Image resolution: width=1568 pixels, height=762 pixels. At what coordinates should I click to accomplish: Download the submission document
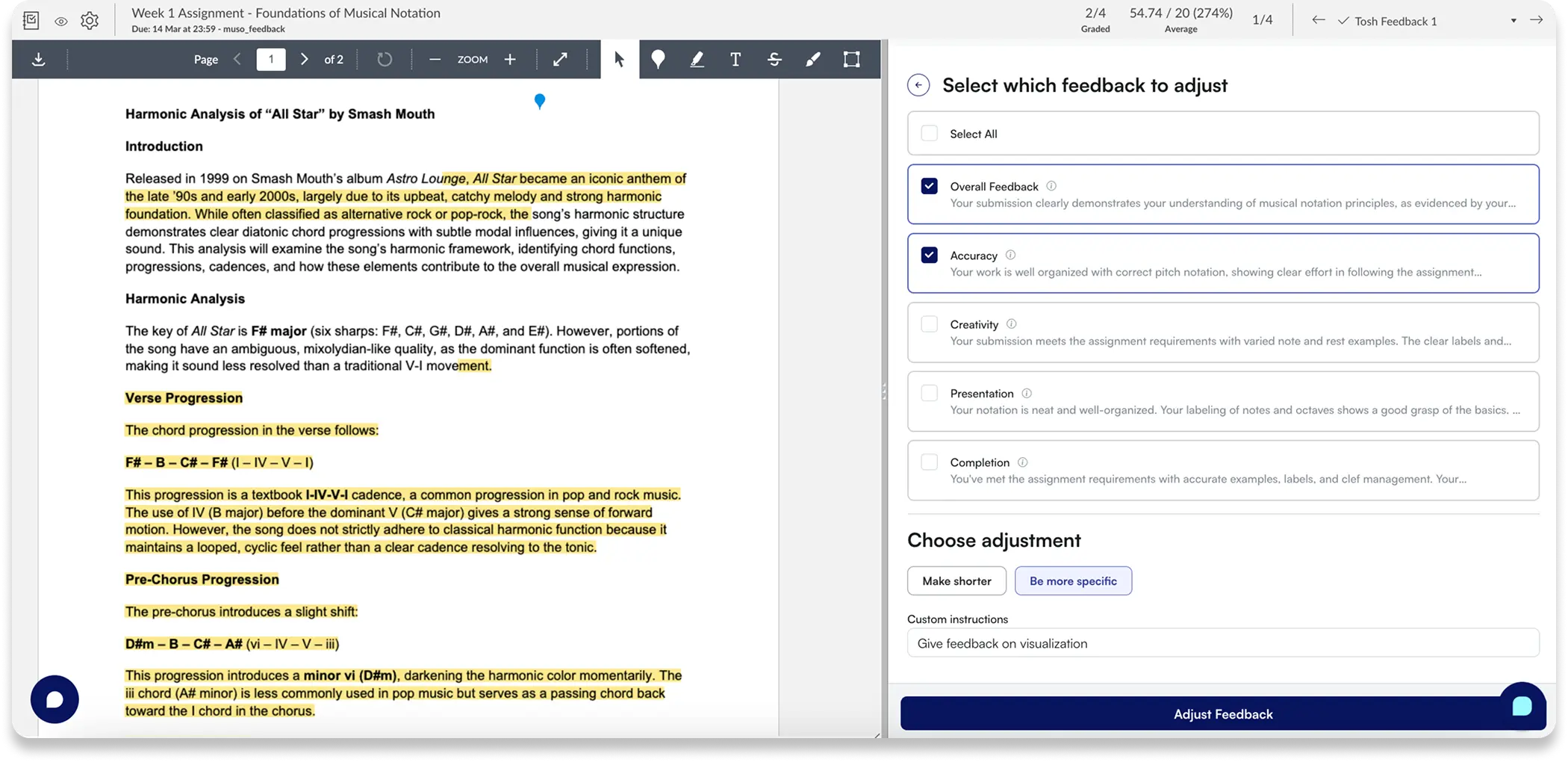[39, 60]
